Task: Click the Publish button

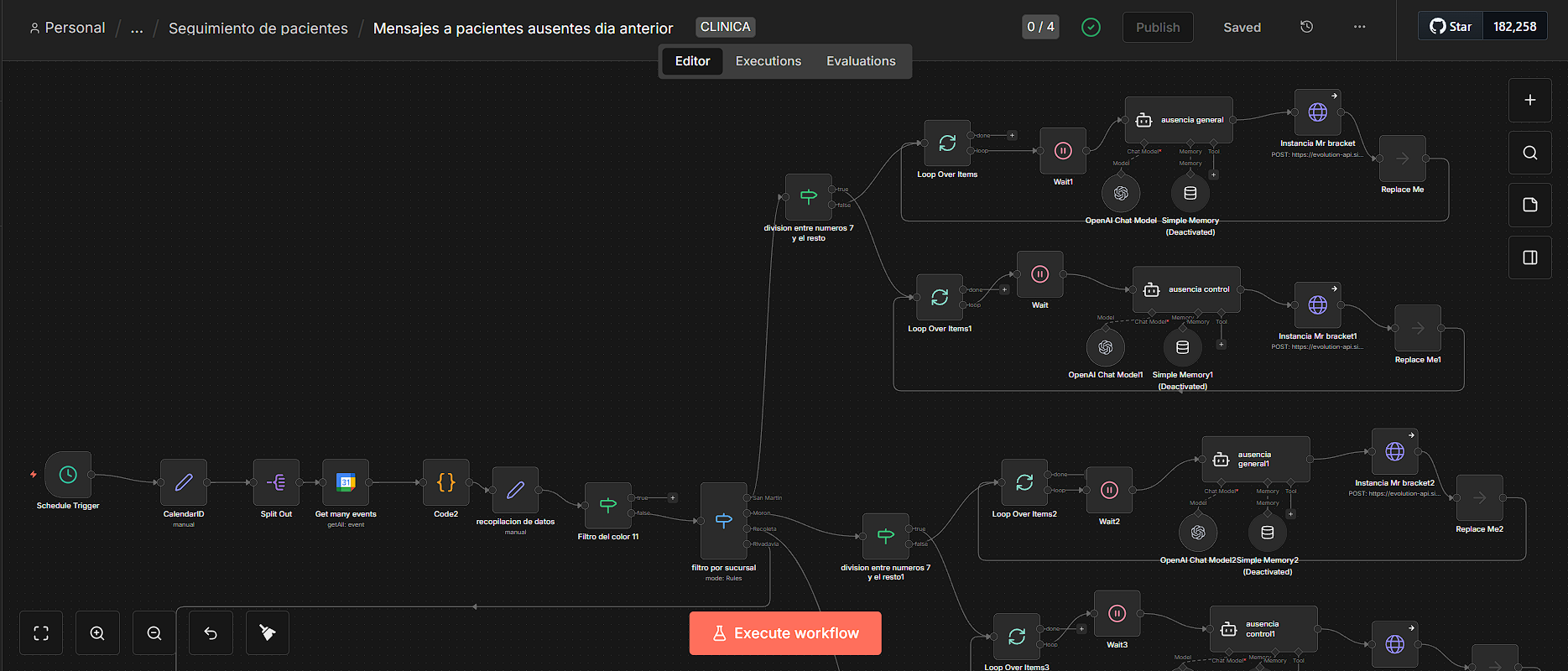Action: pos(1158,27)
